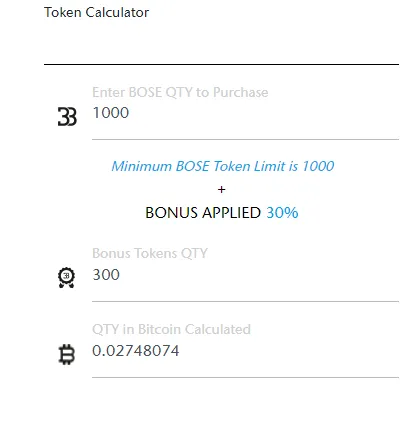Click the Bitcoin amount 0.02748074 field

coord(245,351)
